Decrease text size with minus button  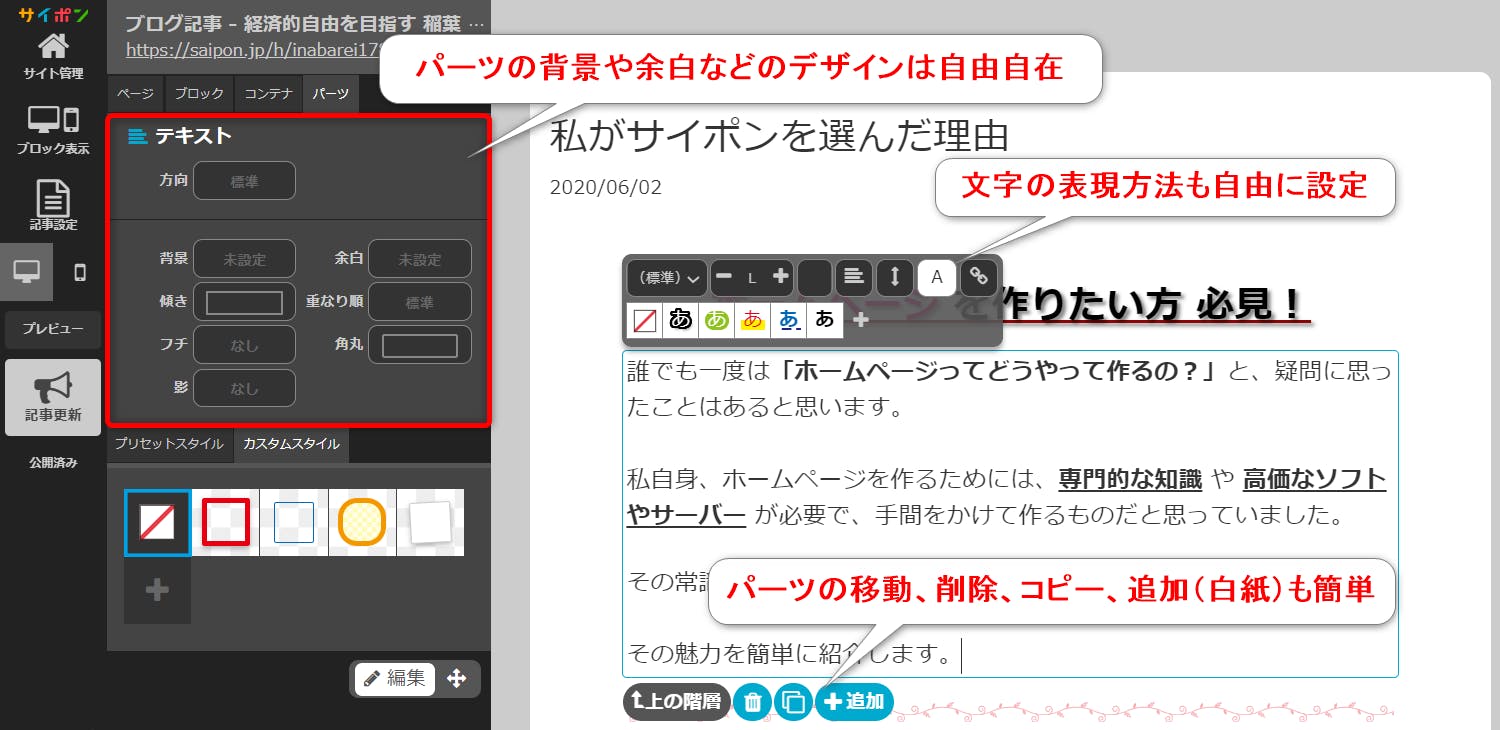[725, 277]
